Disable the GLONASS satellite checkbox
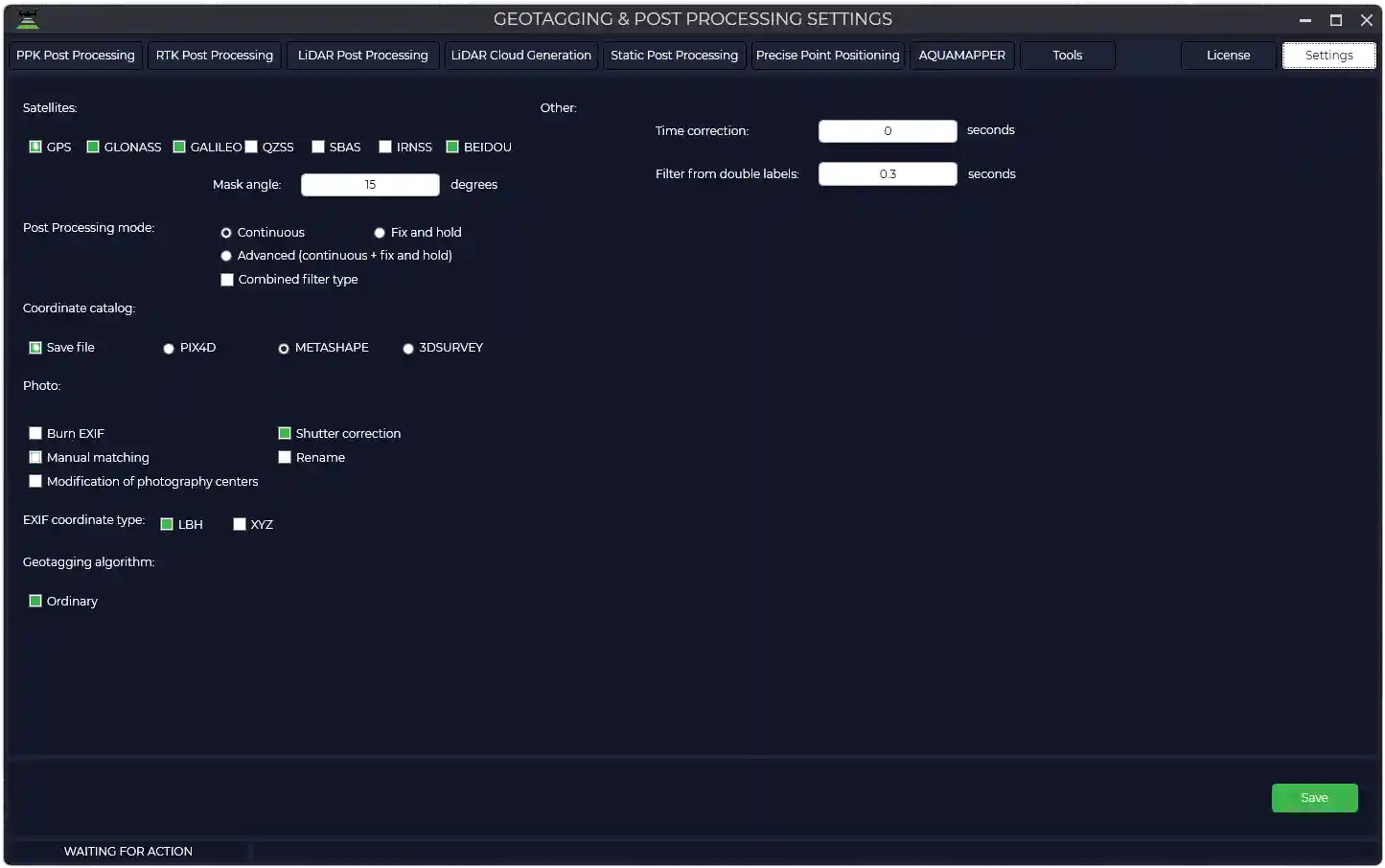1385x868 pixels. click(x=93, y=147)
